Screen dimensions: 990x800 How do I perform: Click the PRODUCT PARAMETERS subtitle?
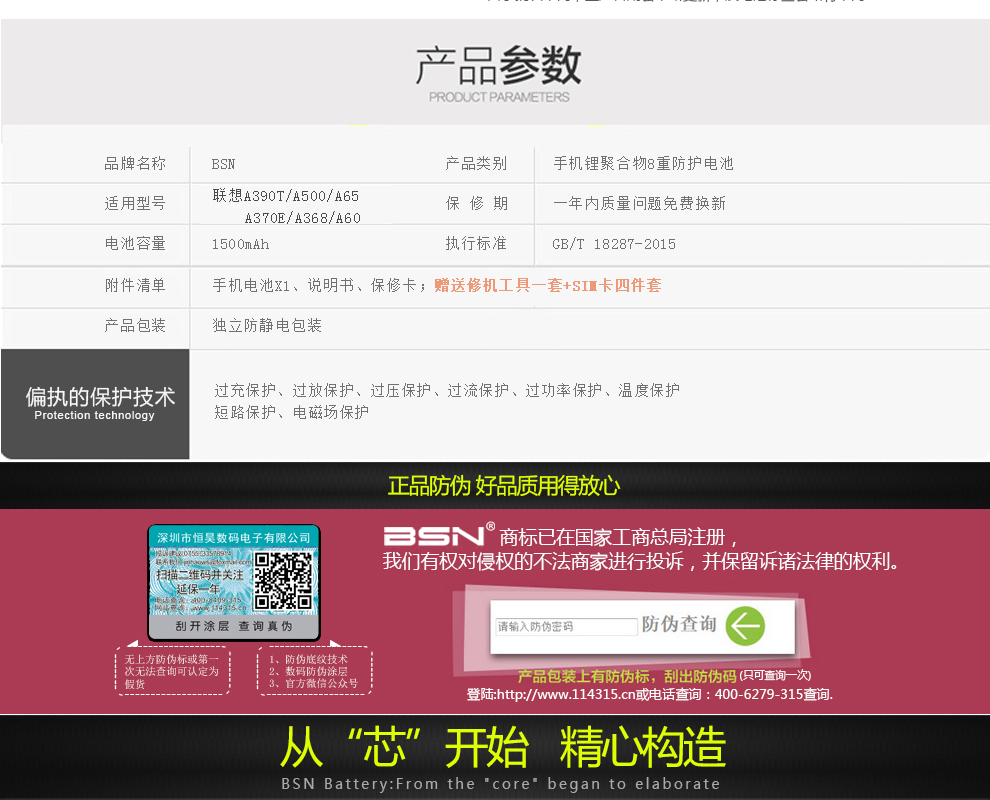(x=499, y=97)
